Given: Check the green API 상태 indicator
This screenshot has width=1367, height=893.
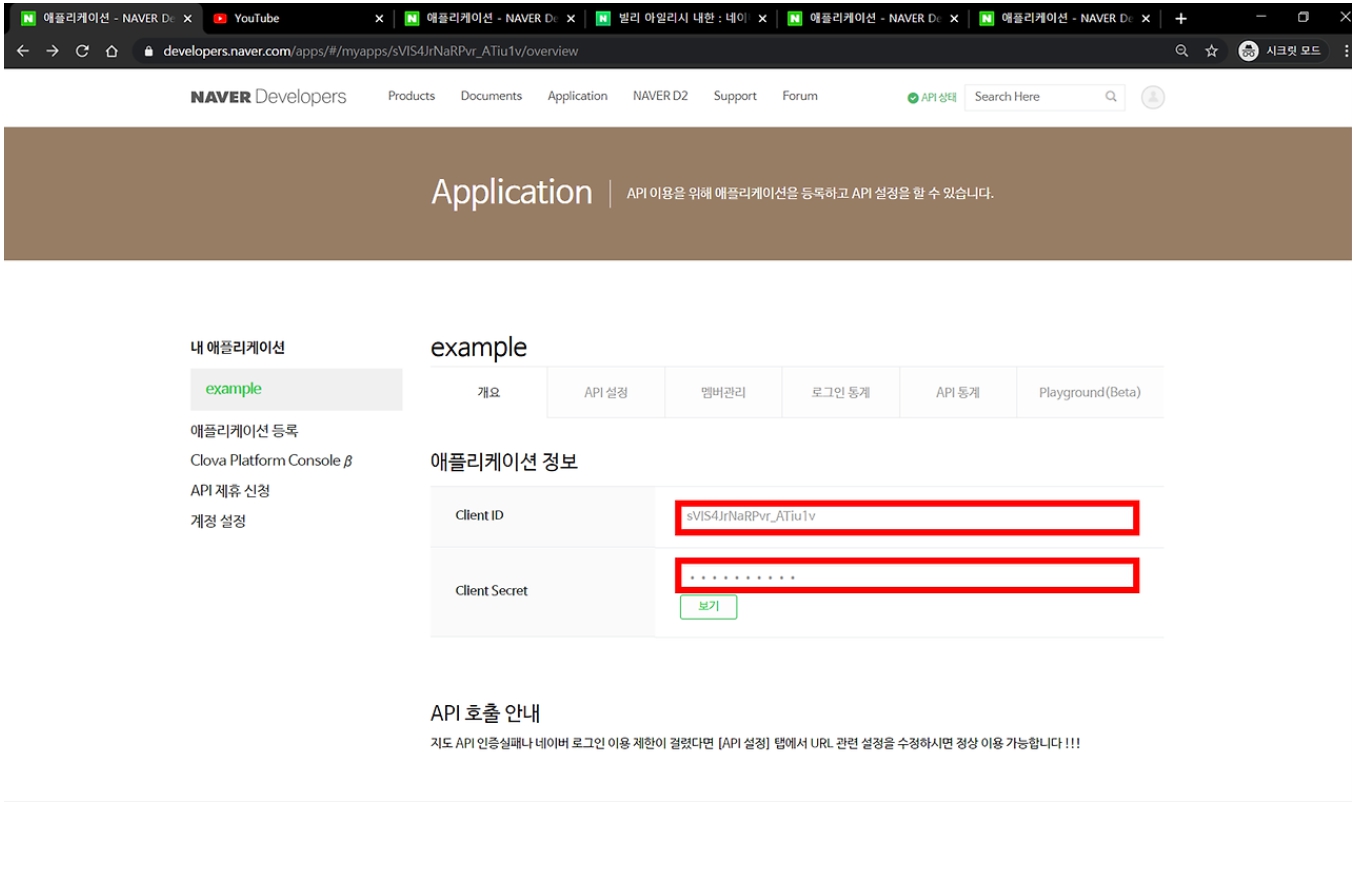Looking at the screenshot, I should tap(932, 97).
